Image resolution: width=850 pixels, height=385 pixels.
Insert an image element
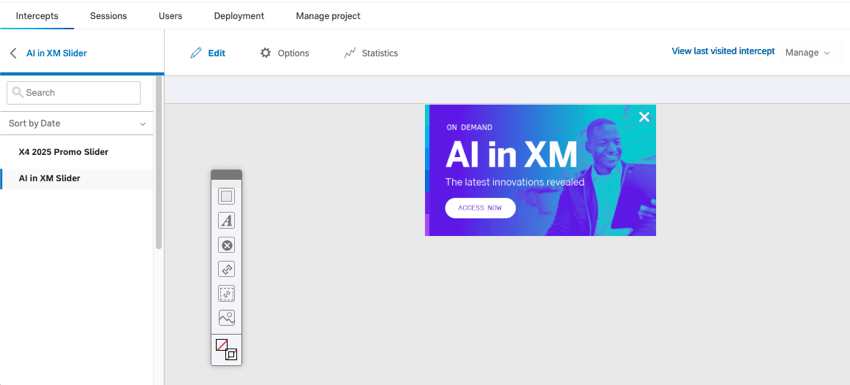(227, 318)
